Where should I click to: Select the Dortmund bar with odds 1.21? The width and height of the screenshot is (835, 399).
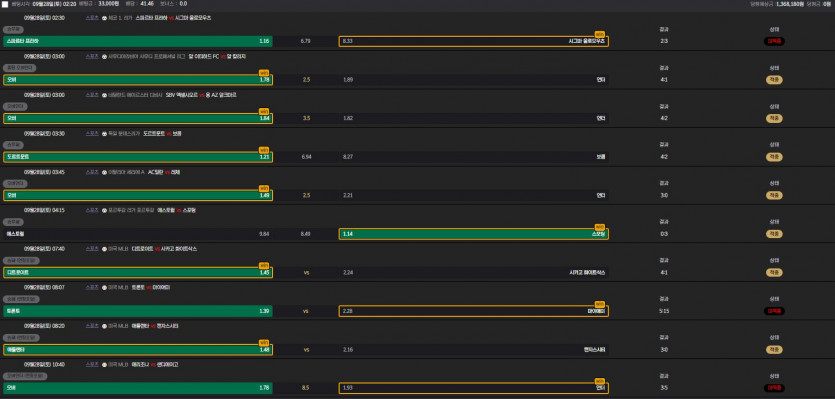coord(138,157)
